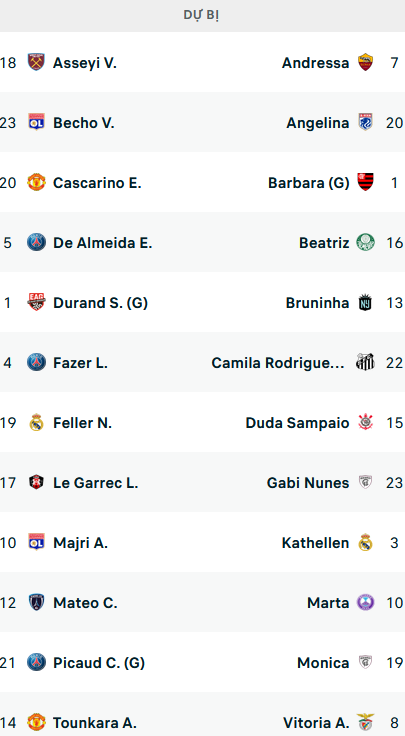Click the Corinthians crest next to Duda Sampaio
Screen dimensions: 405x736
366,423
